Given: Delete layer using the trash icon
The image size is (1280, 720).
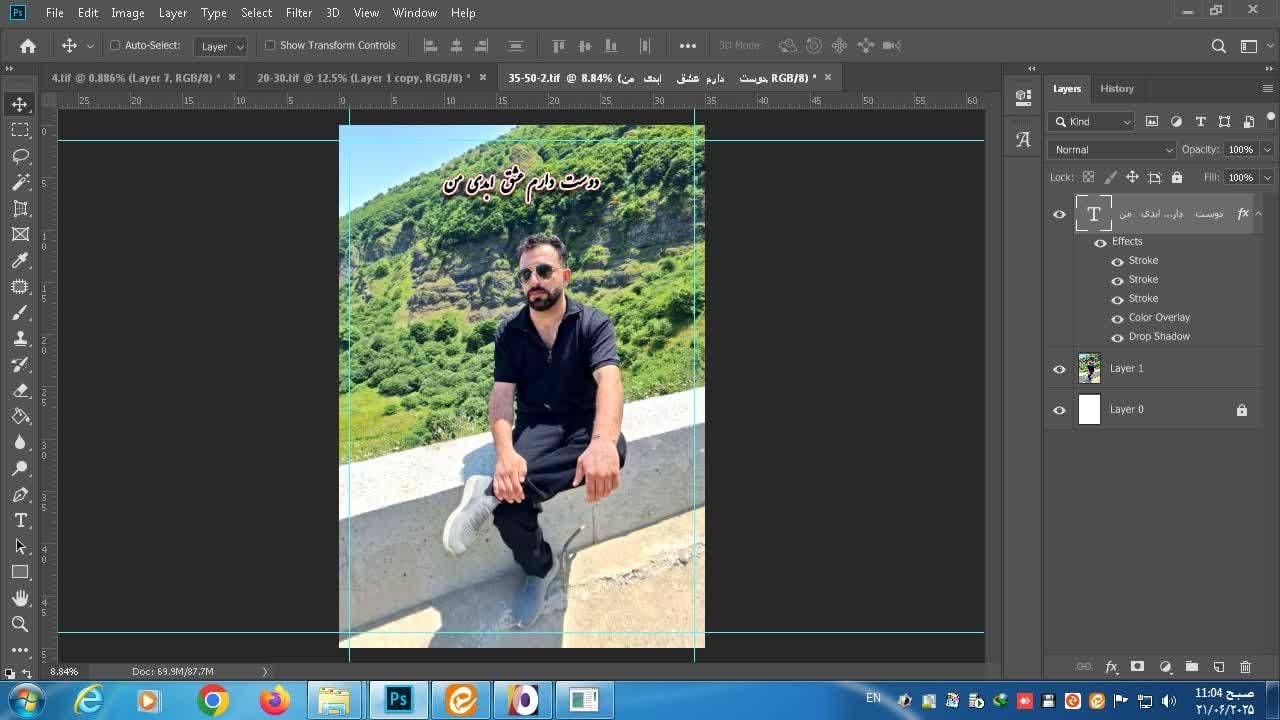Looking at the screenshot, I should point(1245,667).
